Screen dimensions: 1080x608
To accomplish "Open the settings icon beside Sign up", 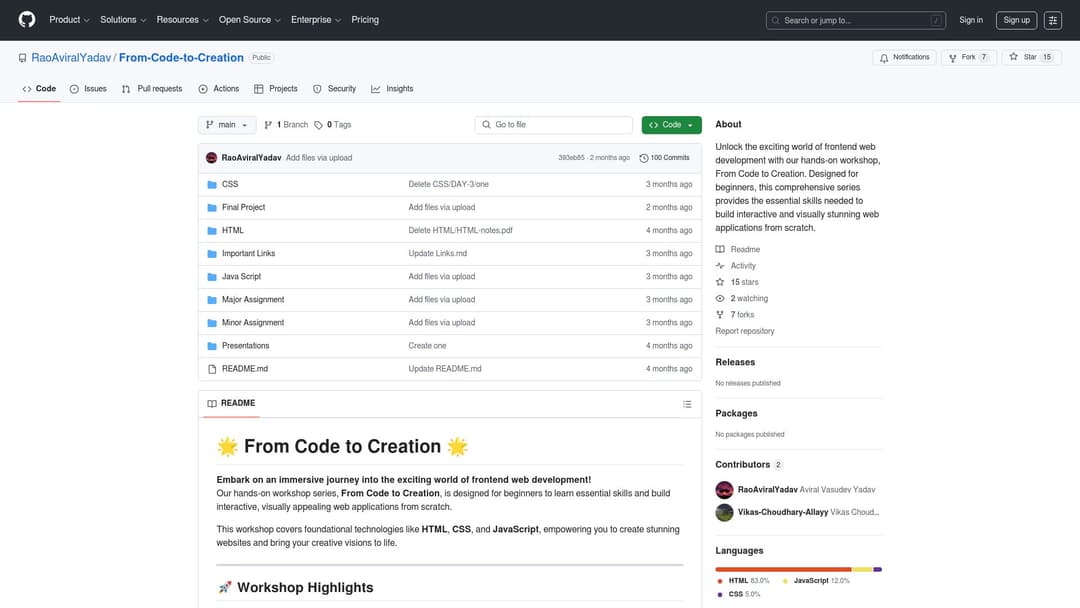I will click(1052, 20).
